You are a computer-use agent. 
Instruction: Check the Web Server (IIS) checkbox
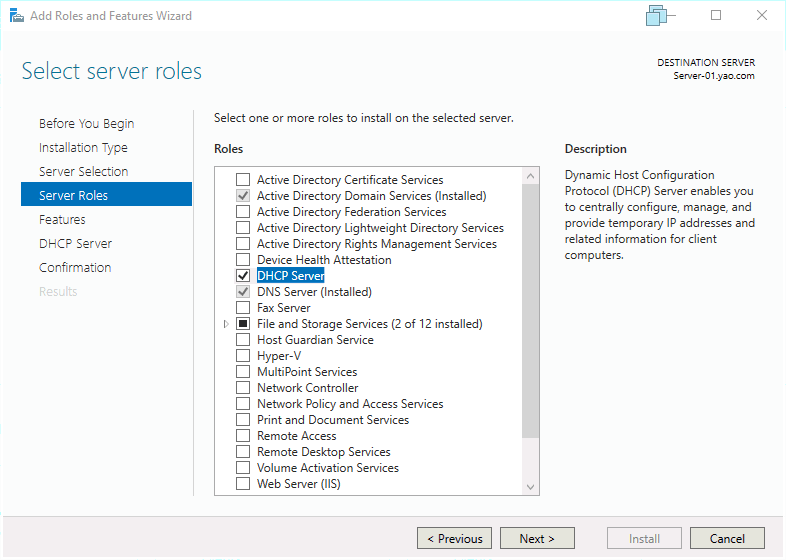pos(243,484)
